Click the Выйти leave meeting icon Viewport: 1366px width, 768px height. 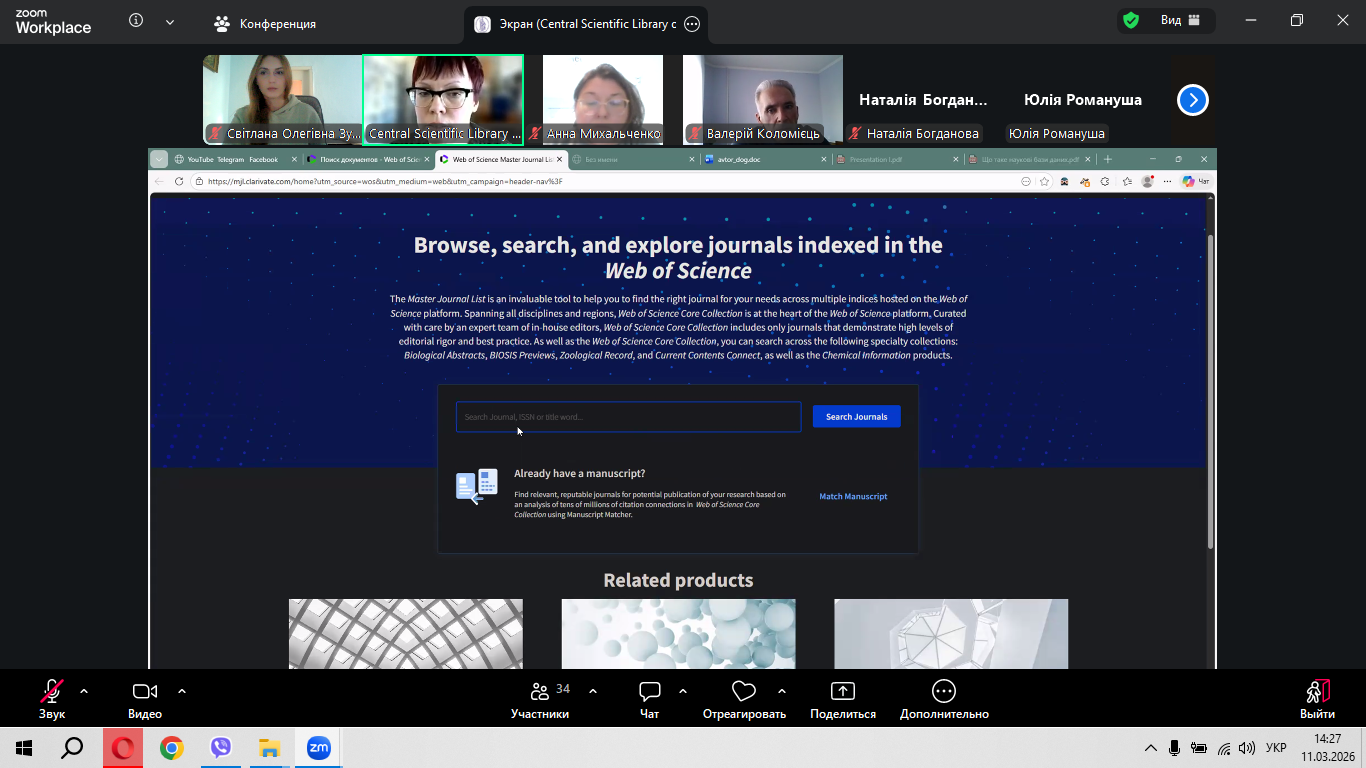point(1317,692)
